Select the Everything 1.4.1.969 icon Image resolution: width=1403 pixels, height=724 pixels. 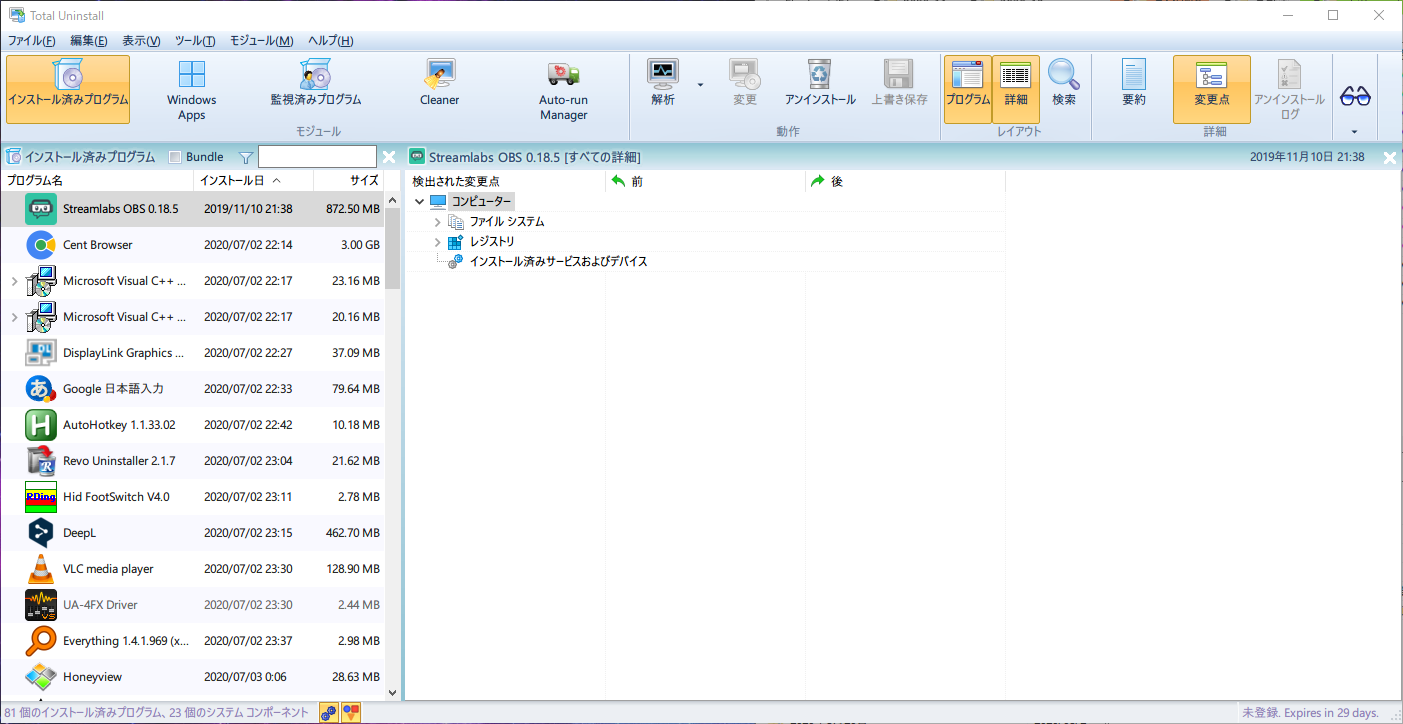pyautogui.click(x=40, y=641)
